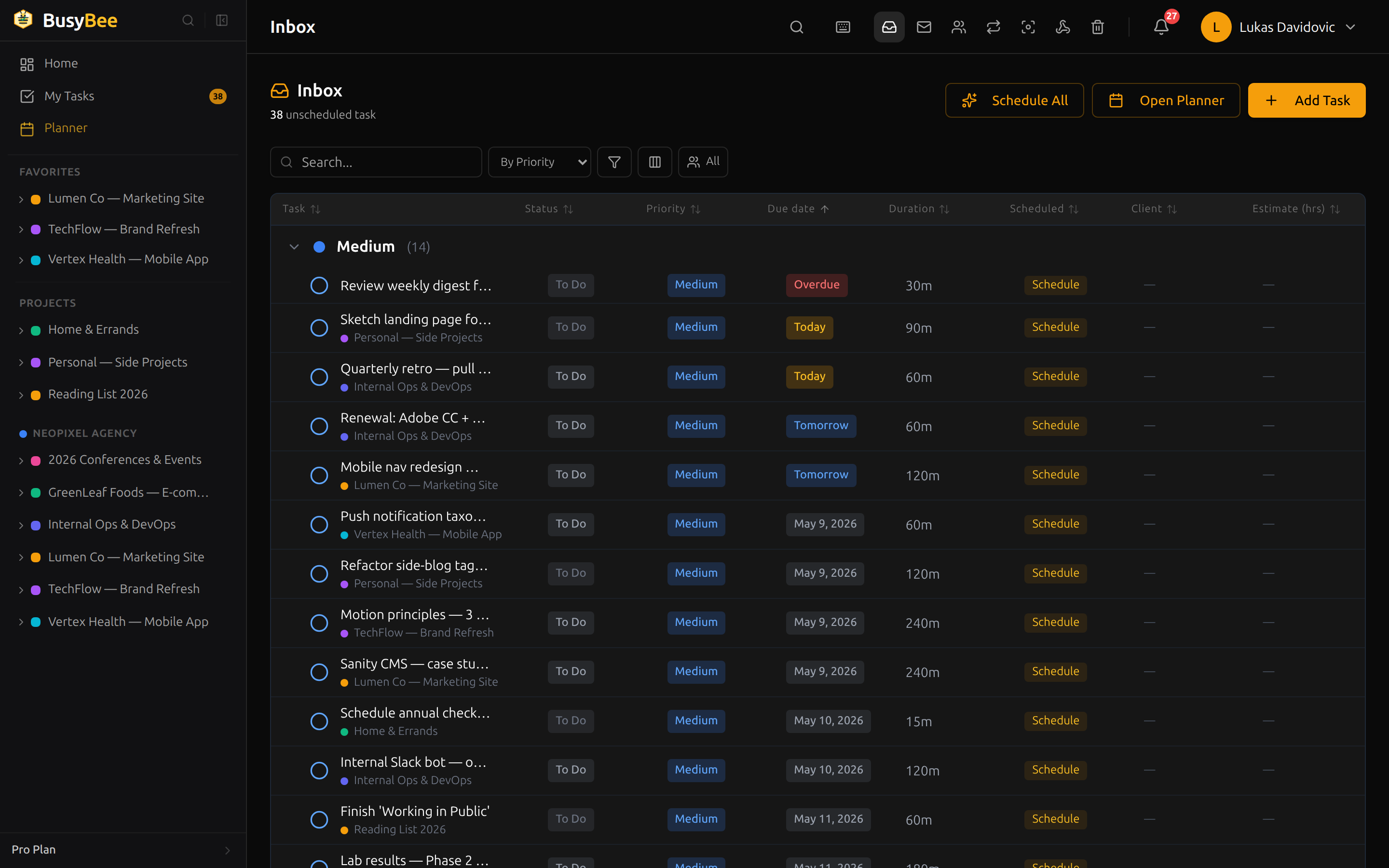
Task: Open Pro Plan at sidebar bottom
Action: point(123,850)
